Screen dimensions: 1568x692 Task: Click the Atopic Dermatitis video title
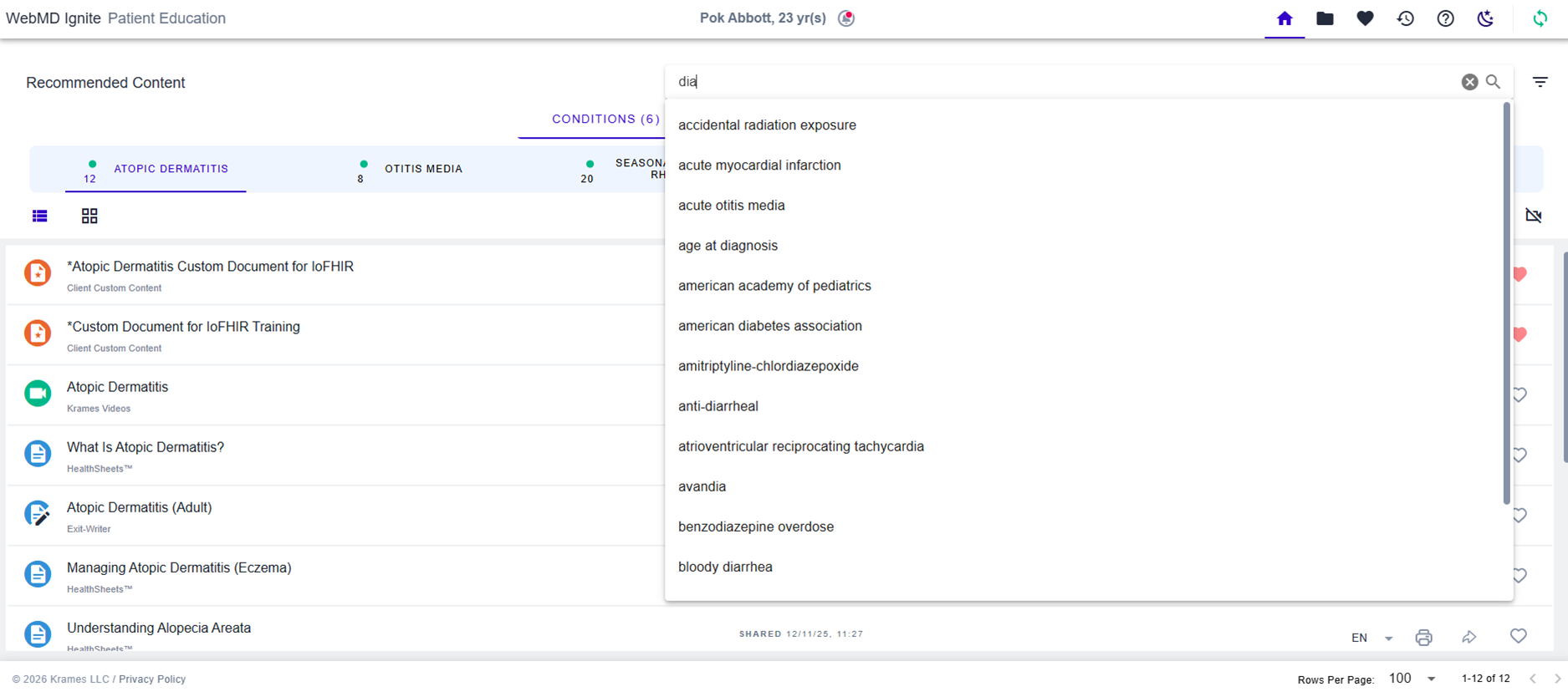pyautogui.click(x=118, y=387)
